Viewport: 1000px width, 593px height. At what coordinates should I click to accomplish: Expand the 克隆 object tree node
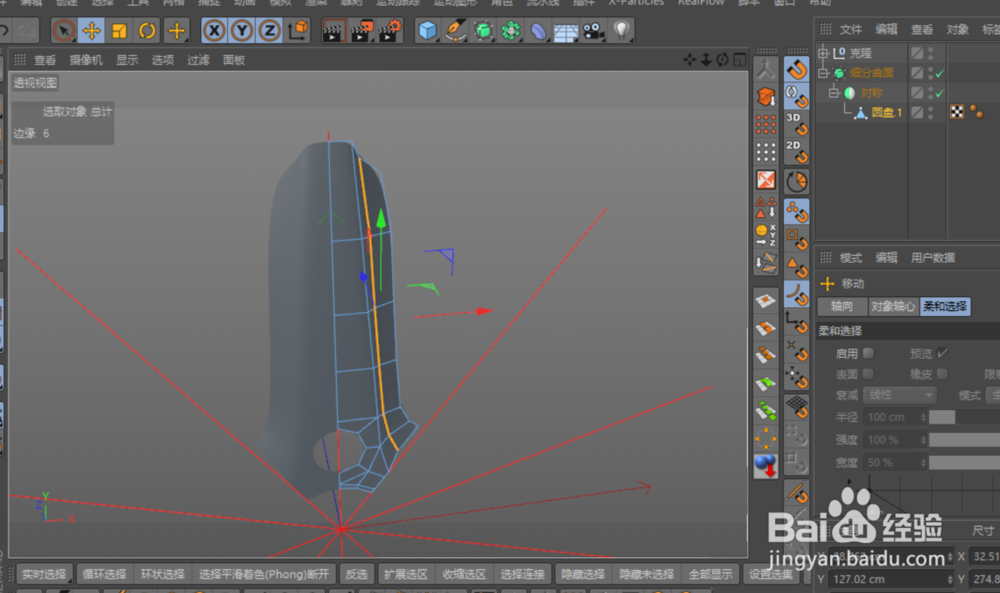(x=823, y=53)
